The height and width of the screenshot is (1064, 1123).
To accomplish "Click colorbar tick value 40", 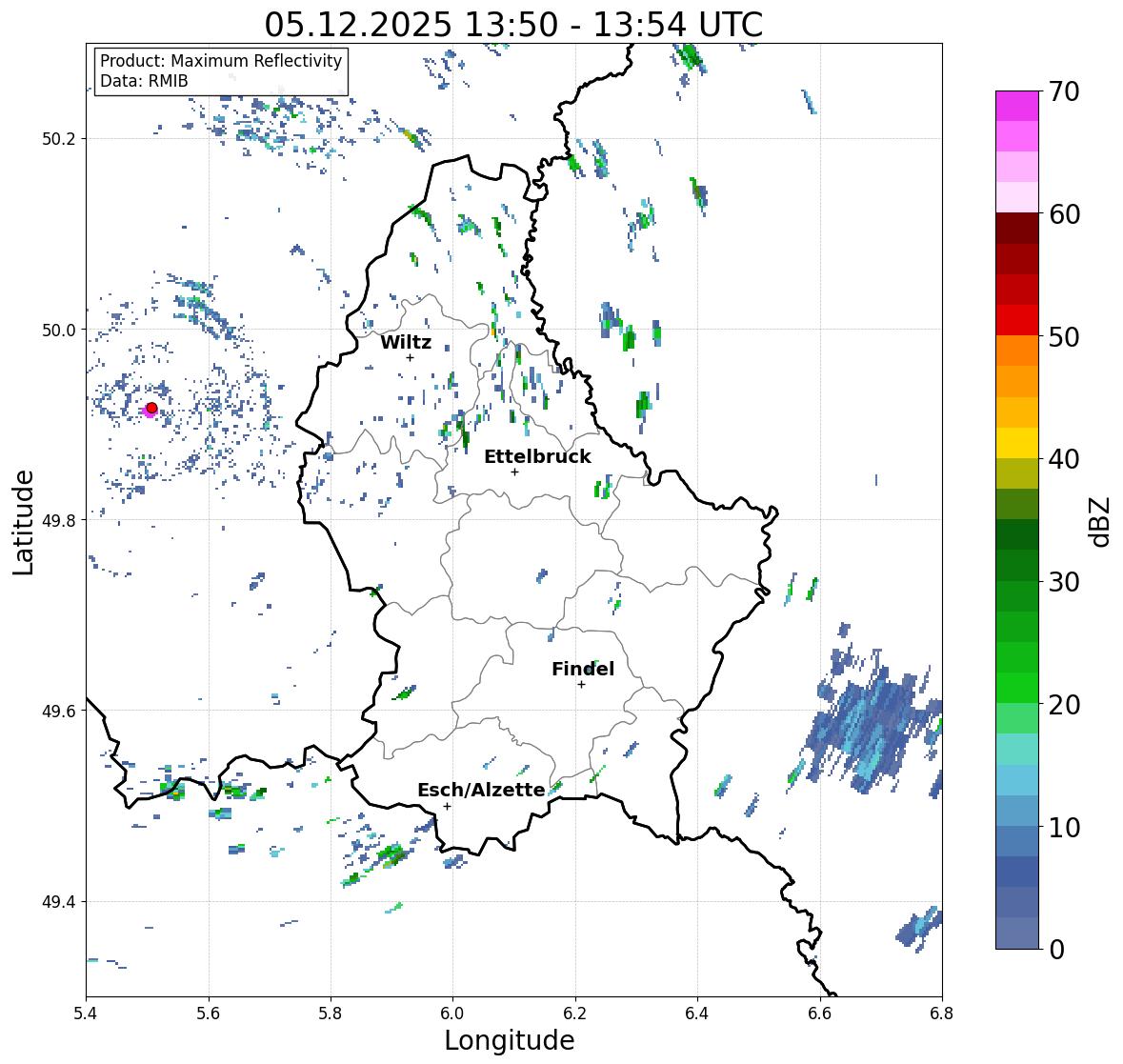I will (1064, 459).
